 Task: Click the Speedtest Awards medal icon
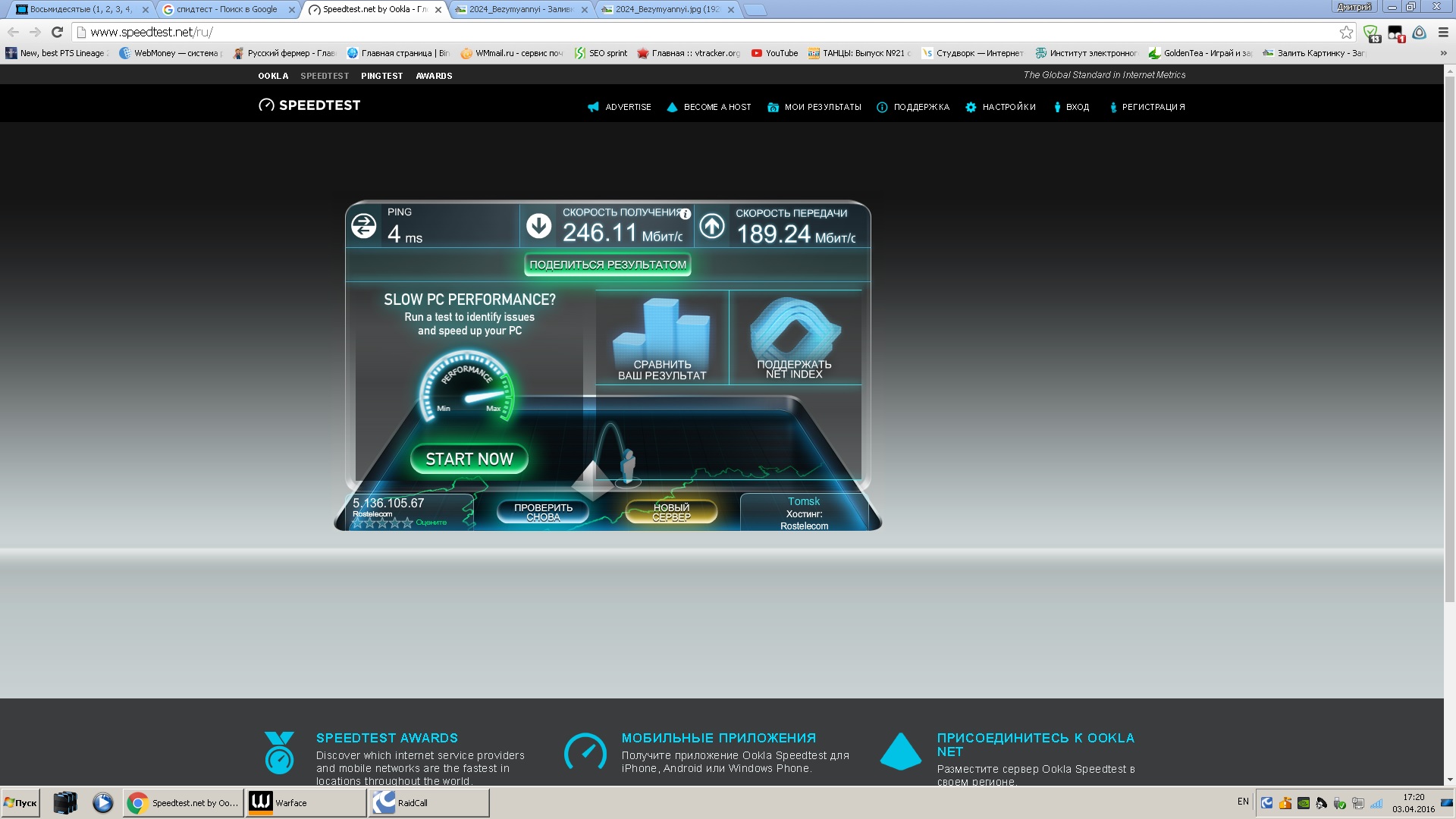pyautogui.click(x=279, y=752)
